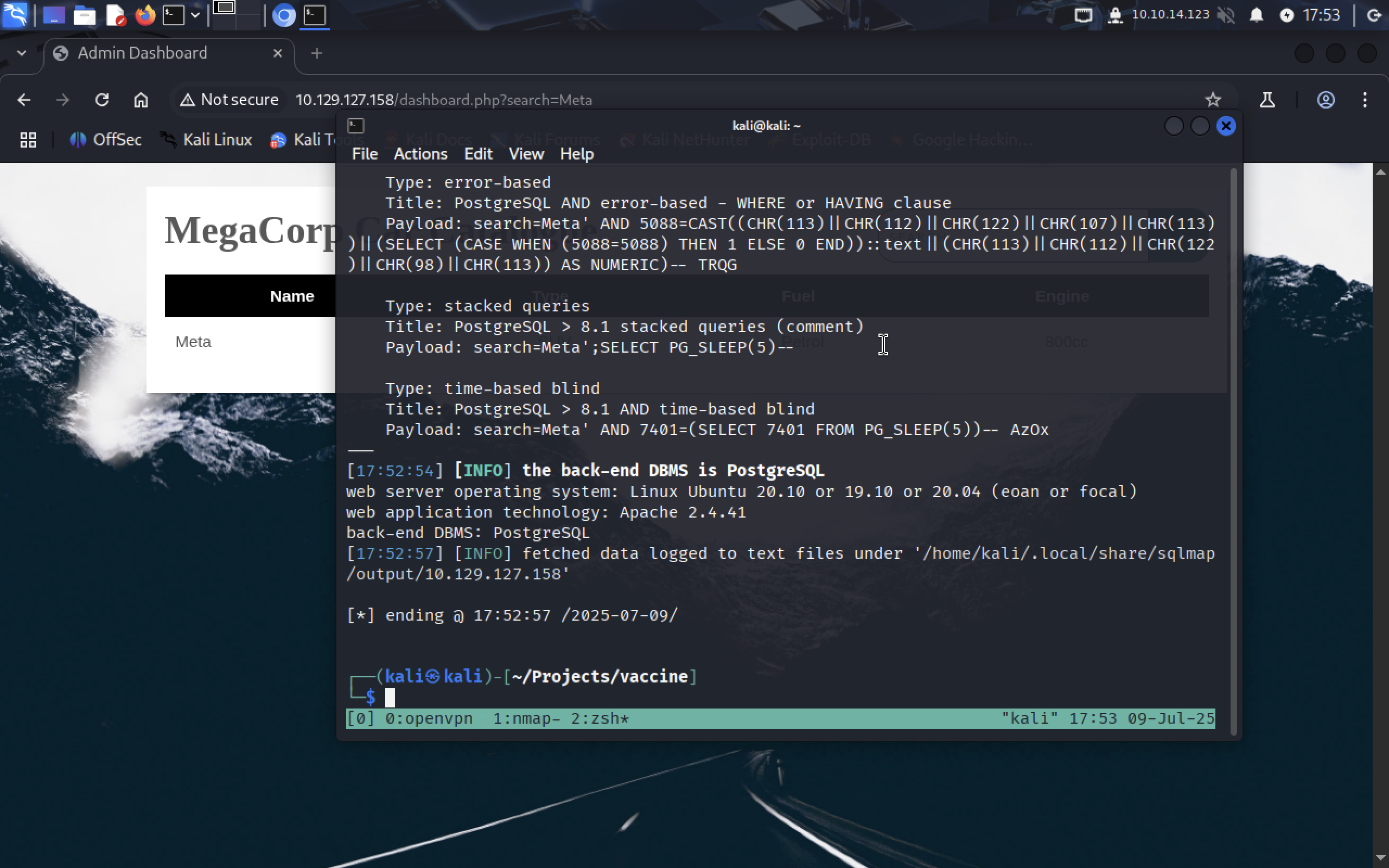
Task: Open the terminal emulator launcher in panel
Action: (x=173, y=15)
